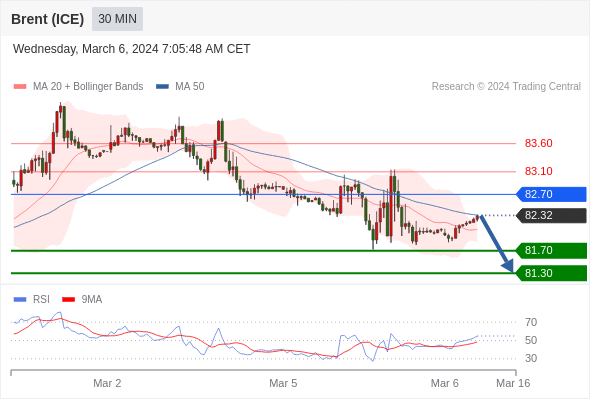
Task: Click the 30 MIN timeframe button
Action: coord(117,19)
